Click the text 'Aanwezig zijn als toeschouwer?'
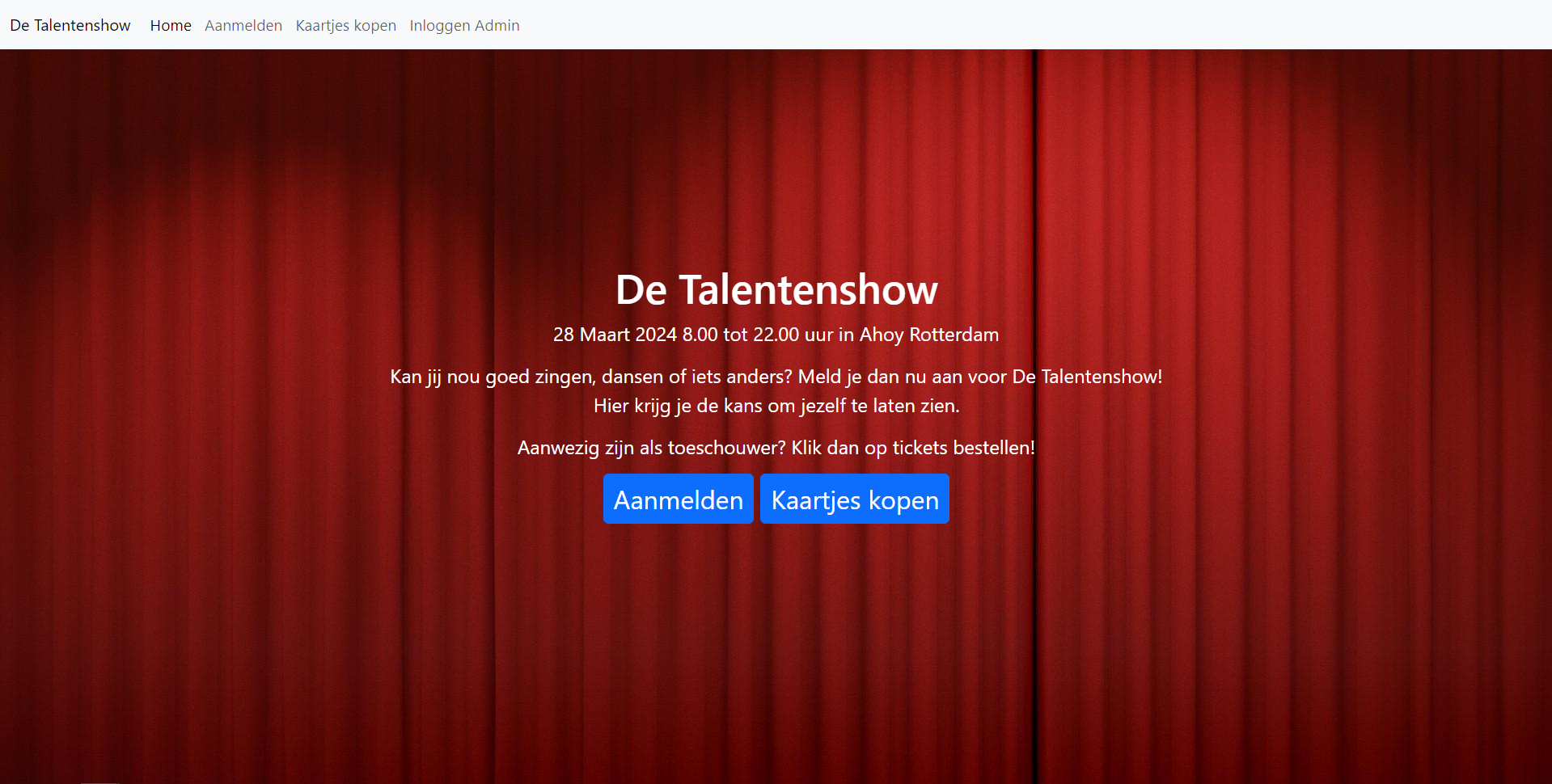Screen dimensions: 1552x784 pos(651,448)
